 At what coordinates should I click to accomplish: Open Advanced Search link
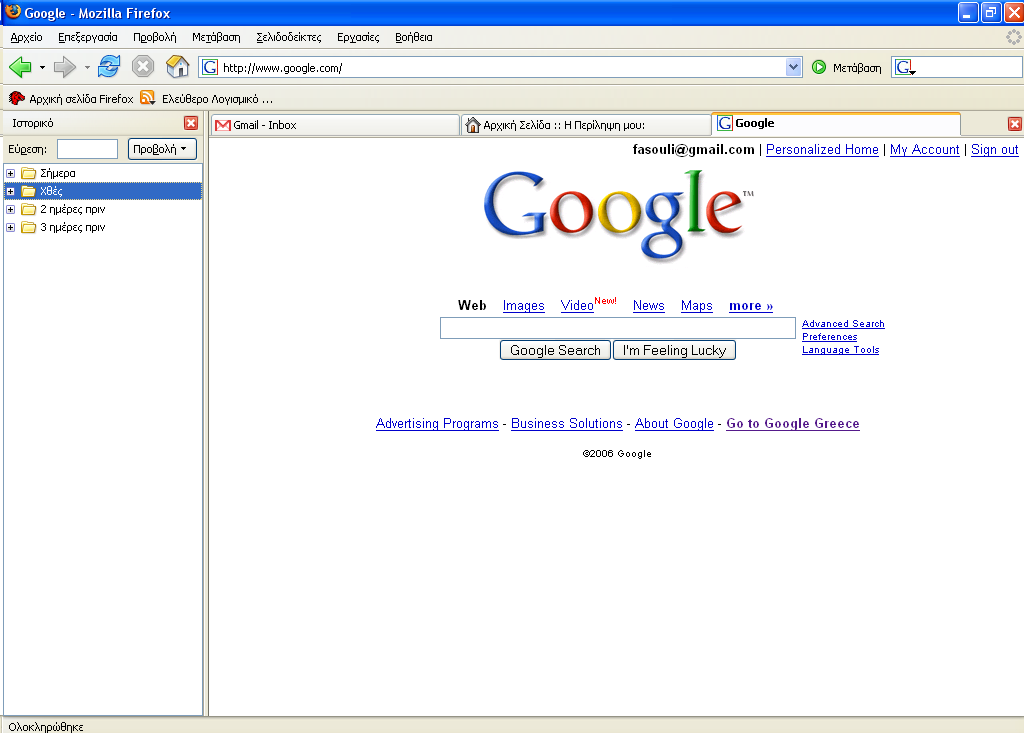pos(843,324)
